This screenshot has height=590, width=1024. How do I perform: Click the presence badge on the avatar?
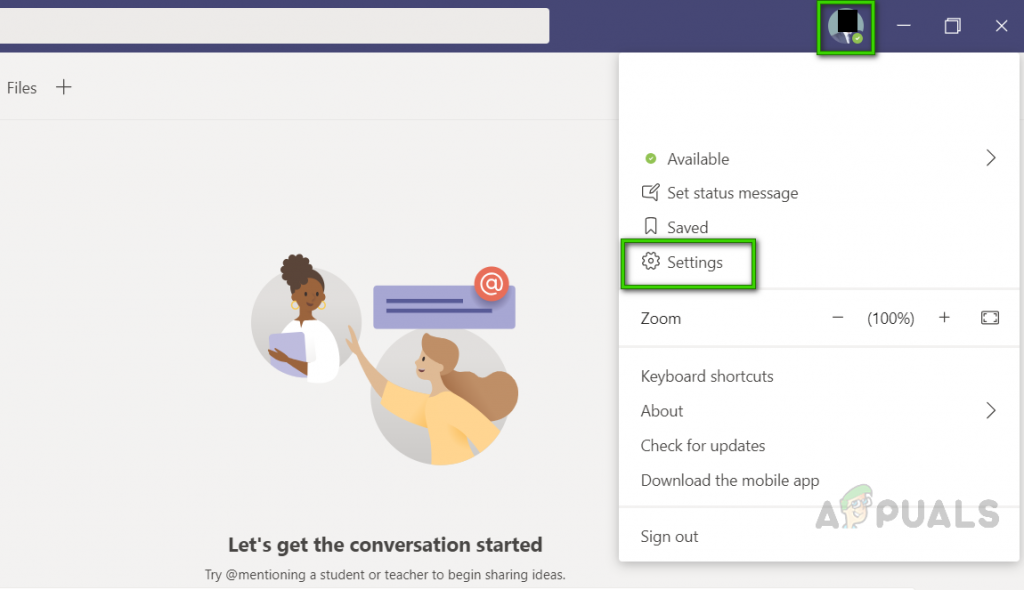click(x=858, y=37)
